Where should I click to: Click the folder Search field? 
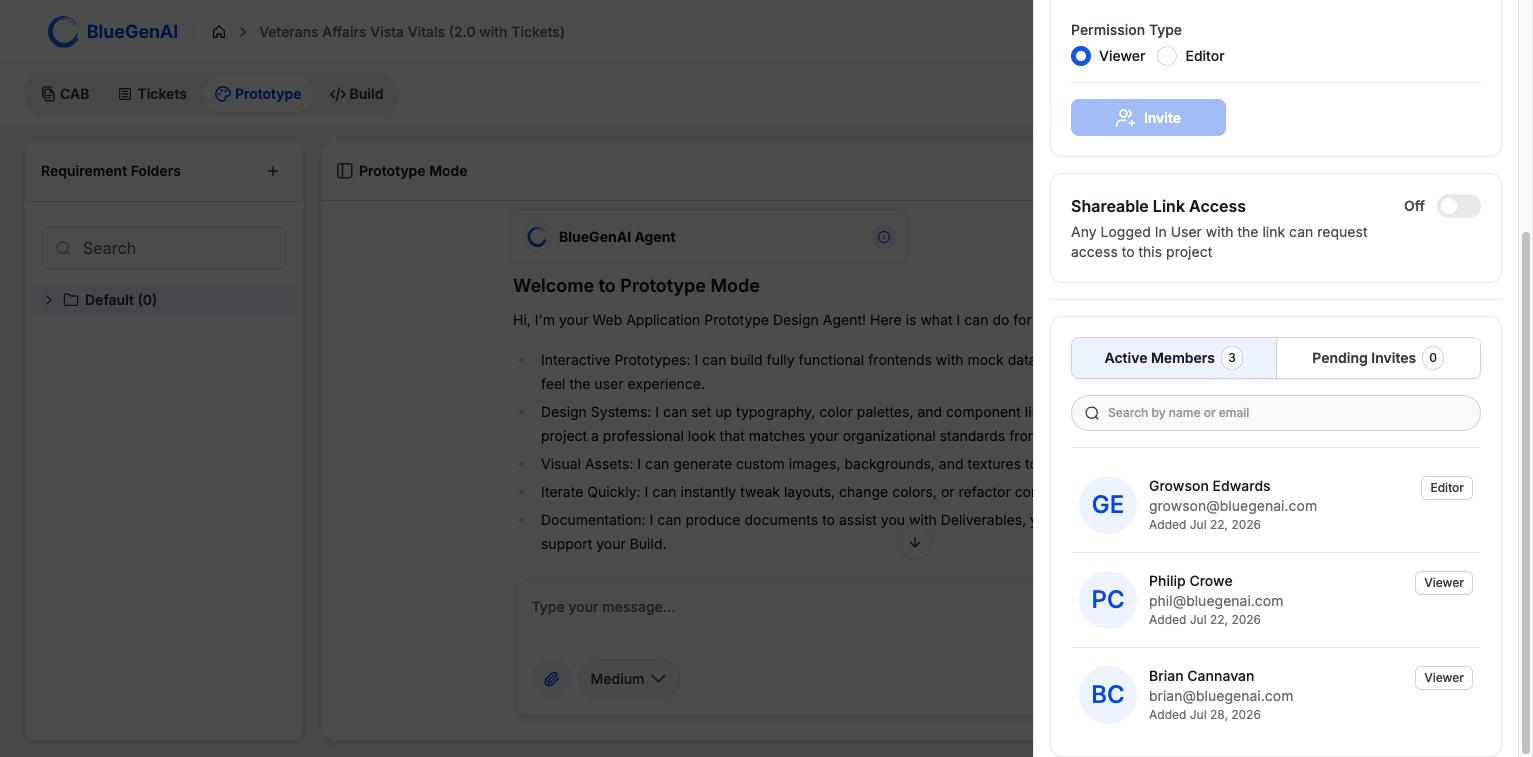(x=164, y=248)
